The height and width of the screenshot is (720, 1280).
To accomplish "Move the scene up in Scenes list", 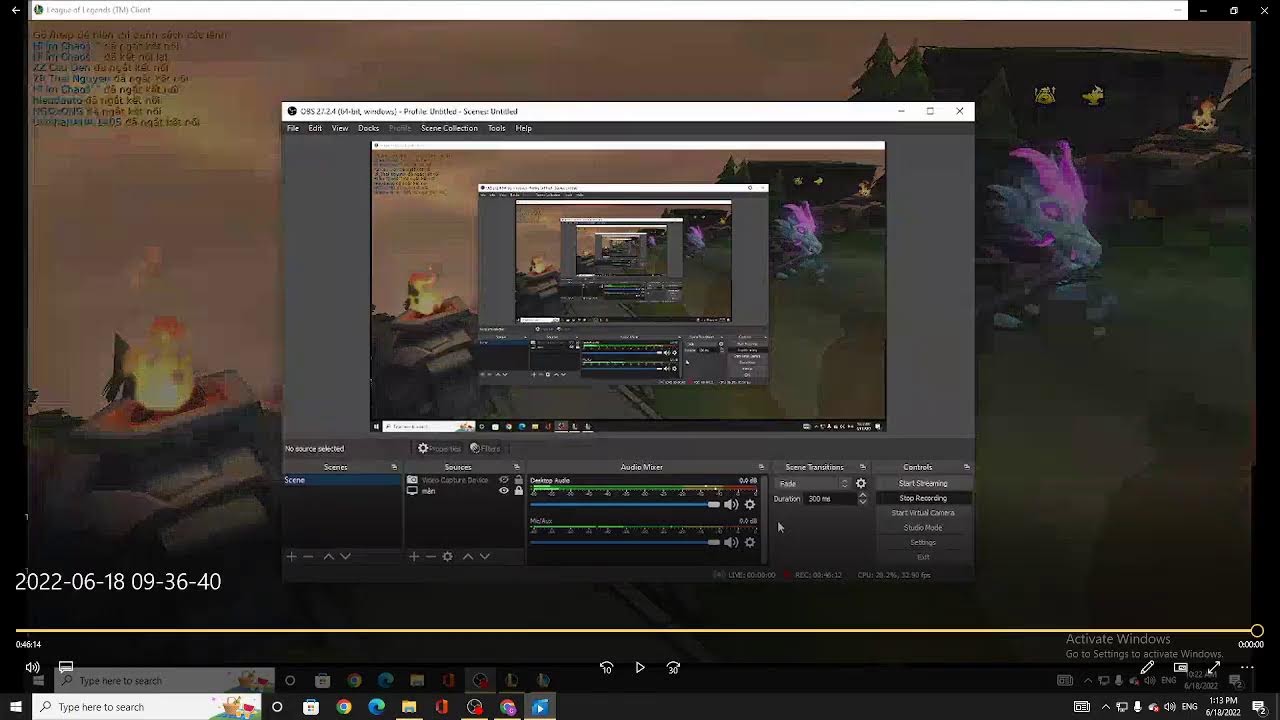I will 328,556.
